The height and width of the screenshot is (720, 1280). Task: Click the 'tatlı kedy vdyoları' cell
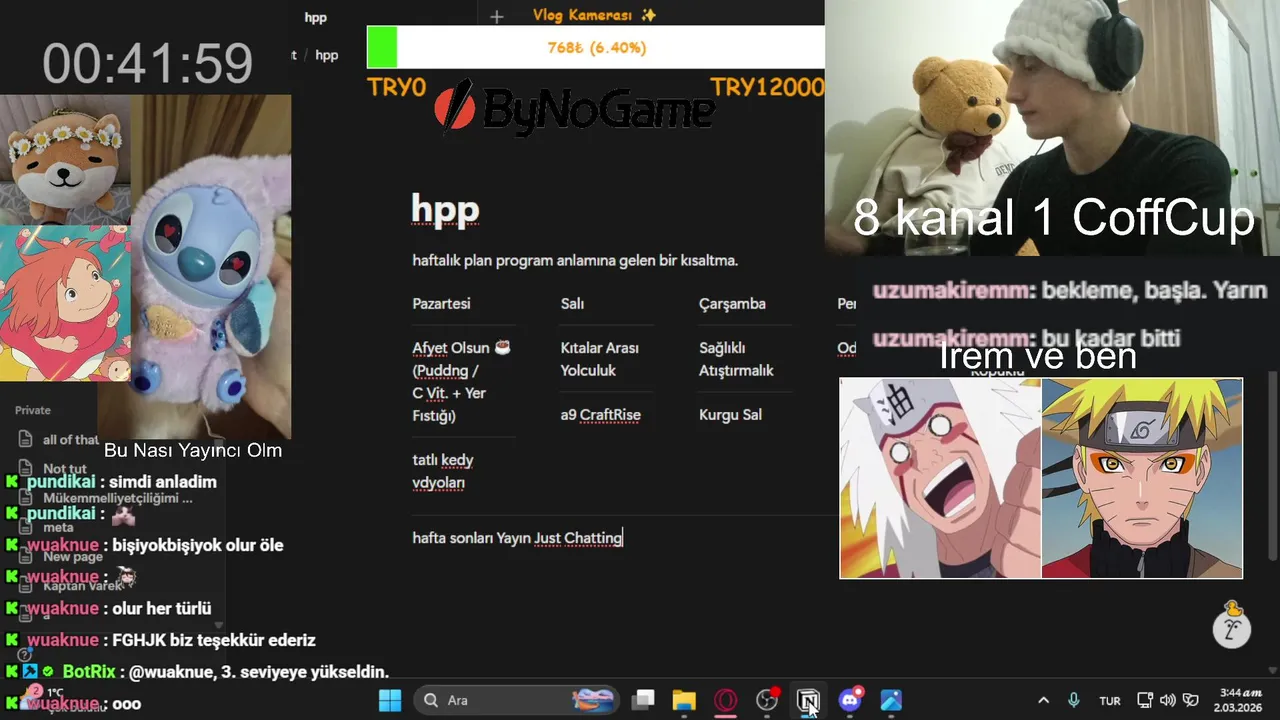click(443, 471)
